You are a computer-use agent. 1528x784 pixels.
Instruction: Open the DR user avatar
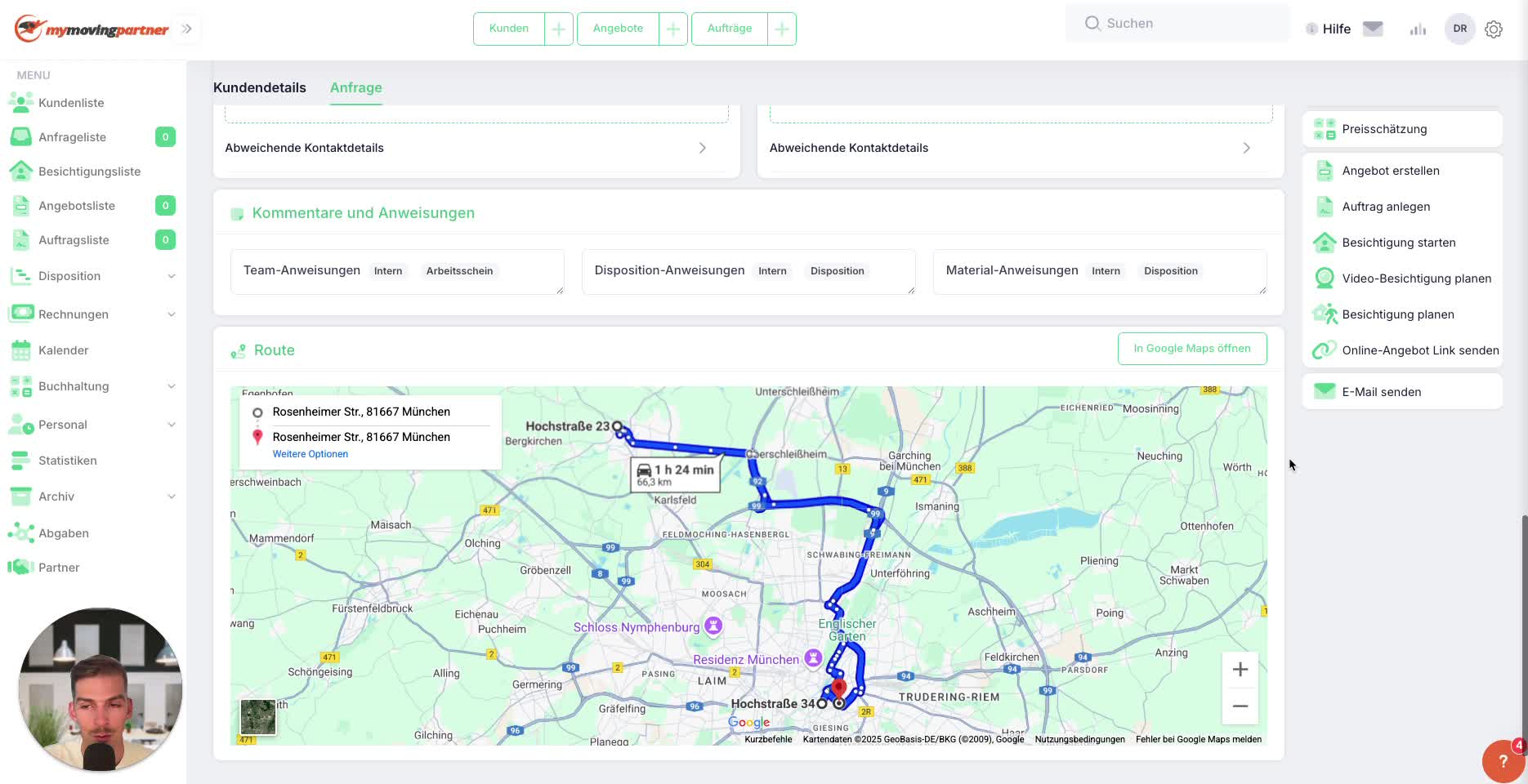point(1460,29)
